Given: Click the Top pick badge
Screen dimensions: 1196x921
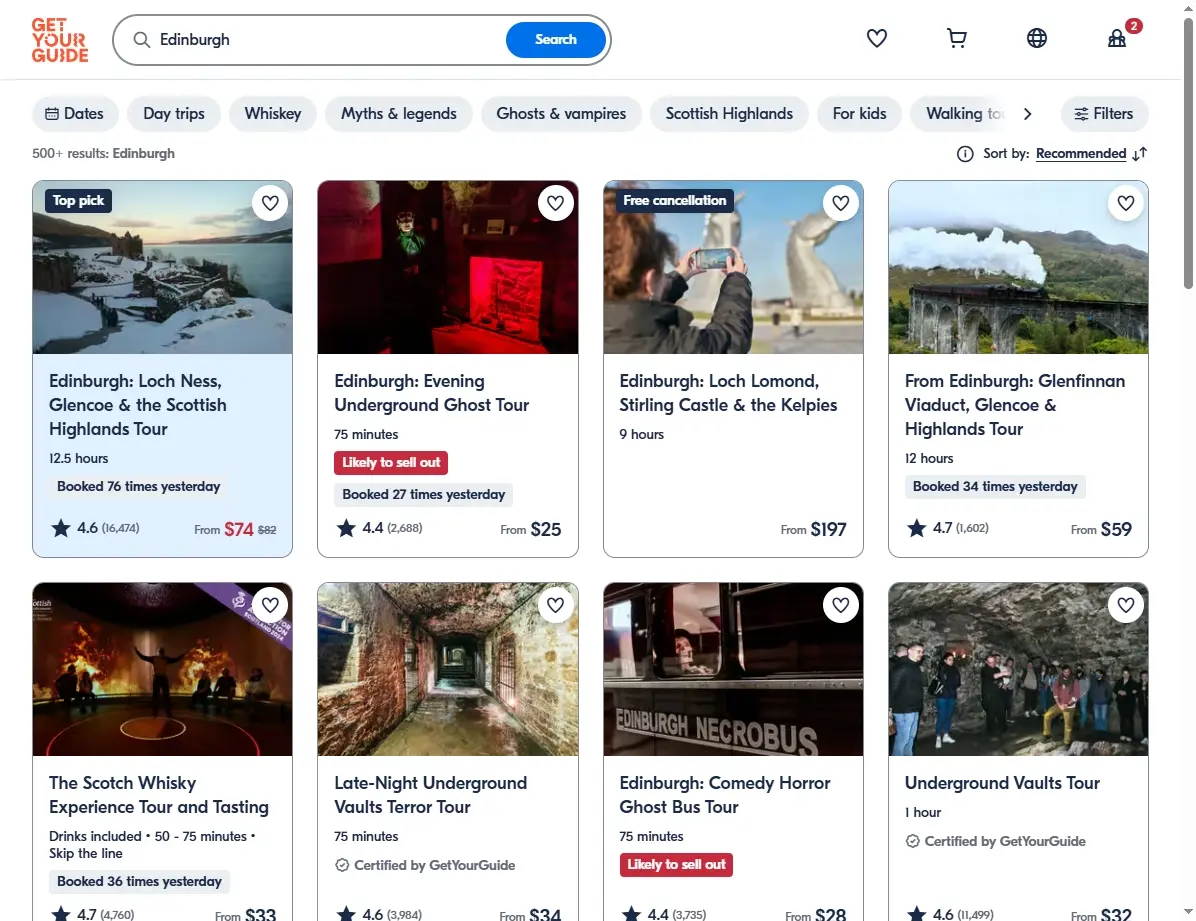Looking at the screenshot, I should point(79,201).
